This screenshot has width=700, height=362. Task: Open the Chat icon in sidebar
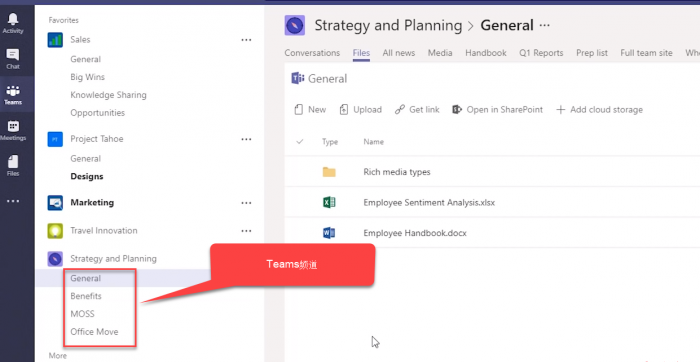[13, 55]
